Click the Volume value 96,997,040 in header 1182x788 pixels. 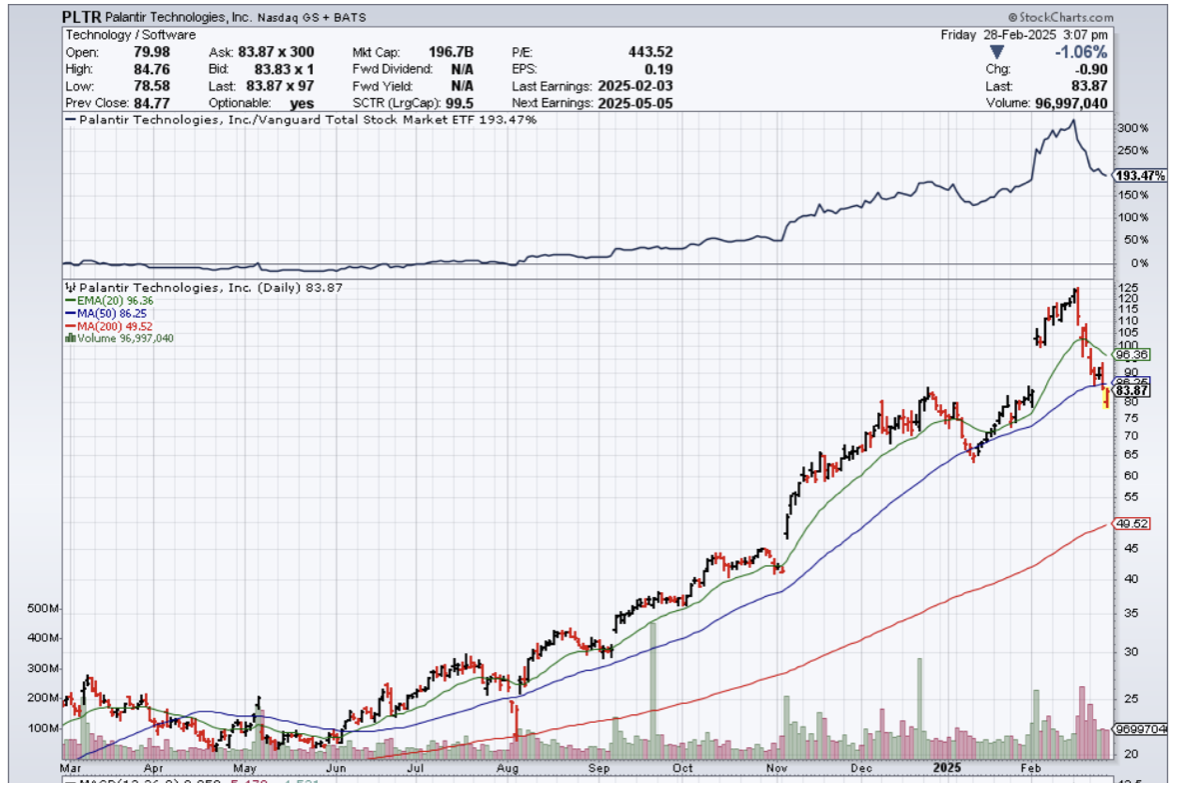click(1071, 103)
